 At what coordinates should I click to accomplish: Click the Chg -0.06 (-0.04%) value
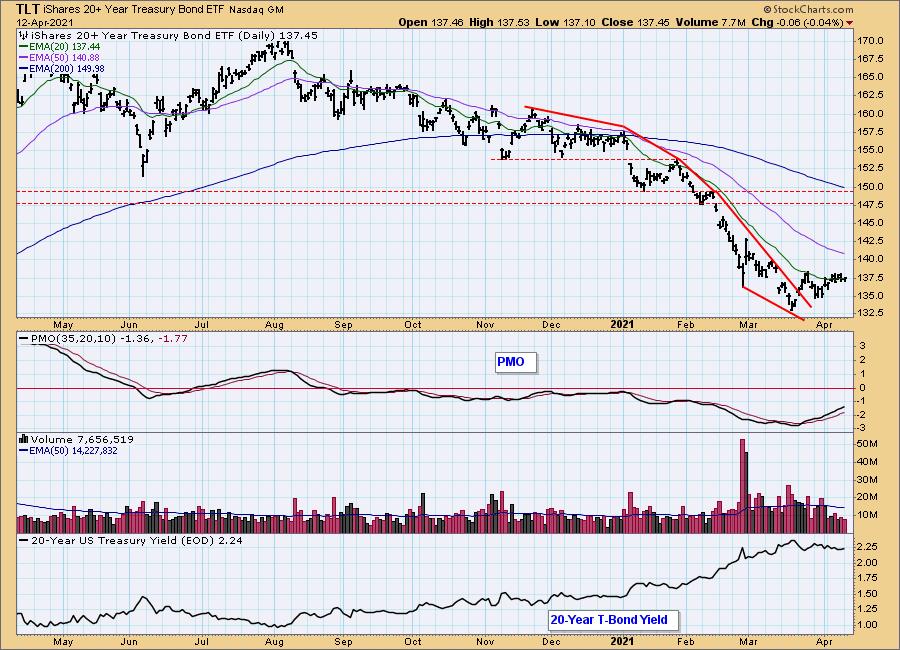[797, 22]
